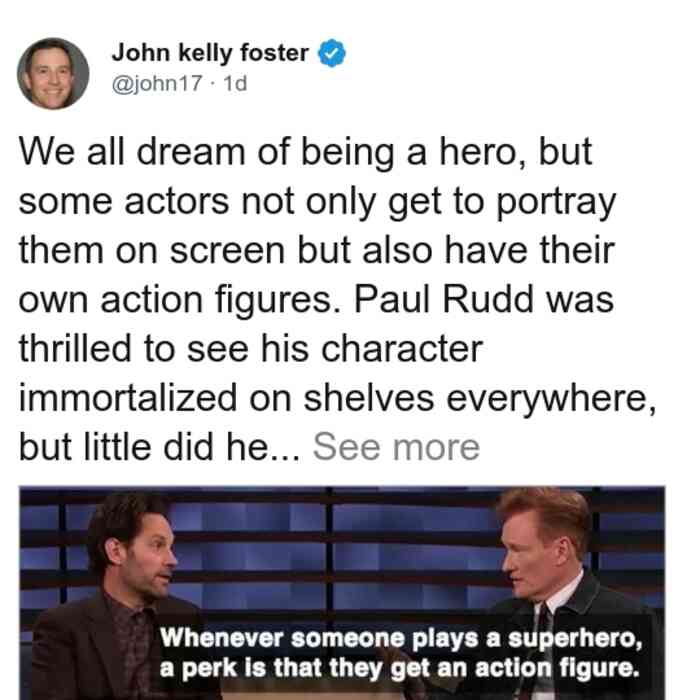Image resolution: width=700 pixels, height=700 pixels.
Task: Click the word "immortalized" in the post
Action: pos(128,397)
